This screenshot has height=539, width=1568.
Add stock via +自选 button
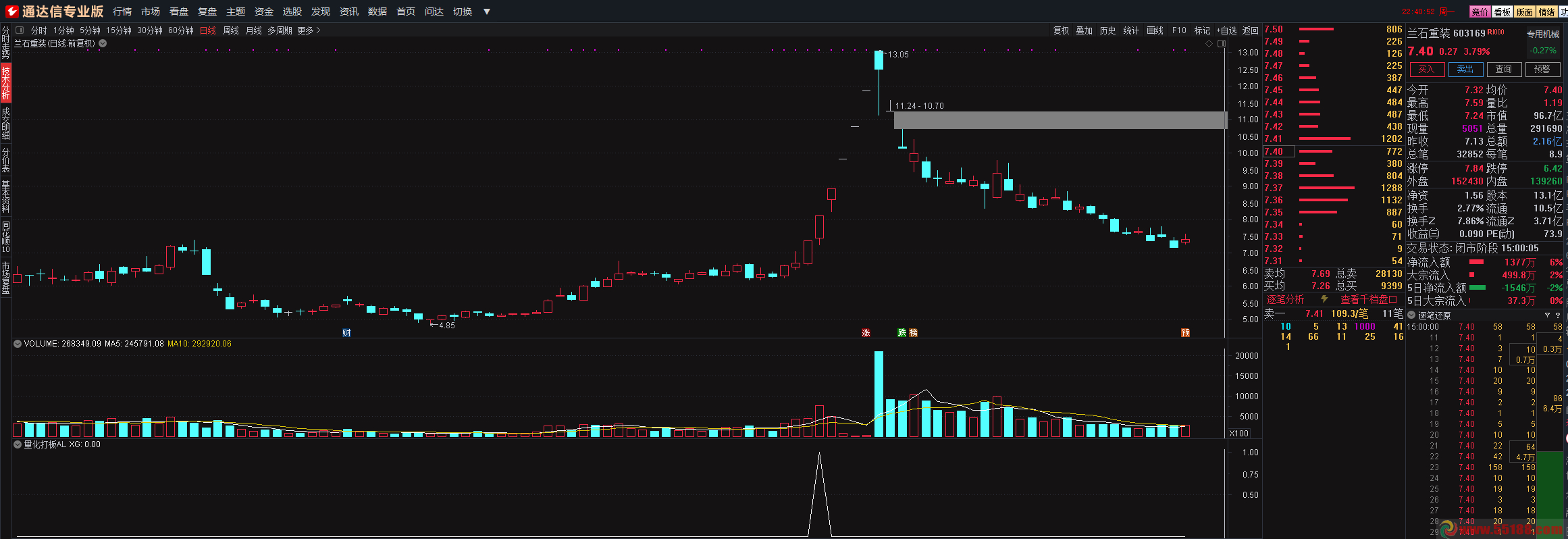tap(1226, 30)
